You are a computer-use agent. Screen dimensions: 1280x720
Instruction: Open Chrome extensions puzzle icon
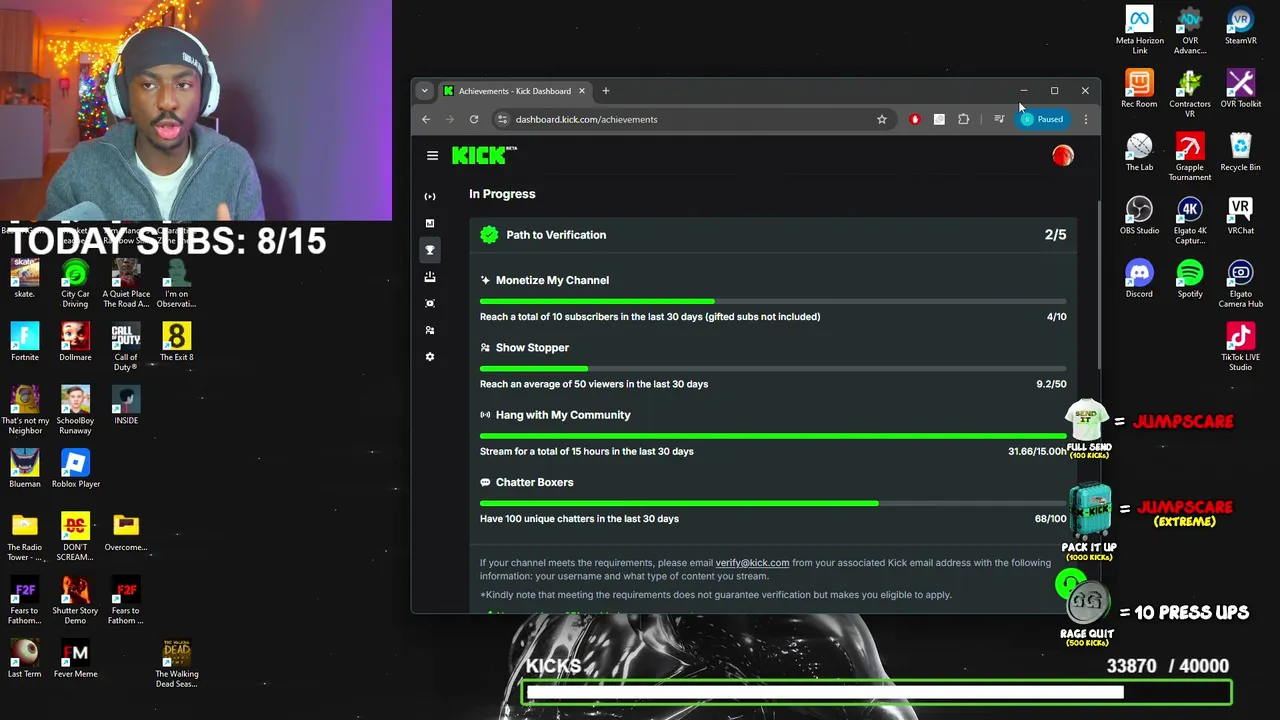(963, 119)
